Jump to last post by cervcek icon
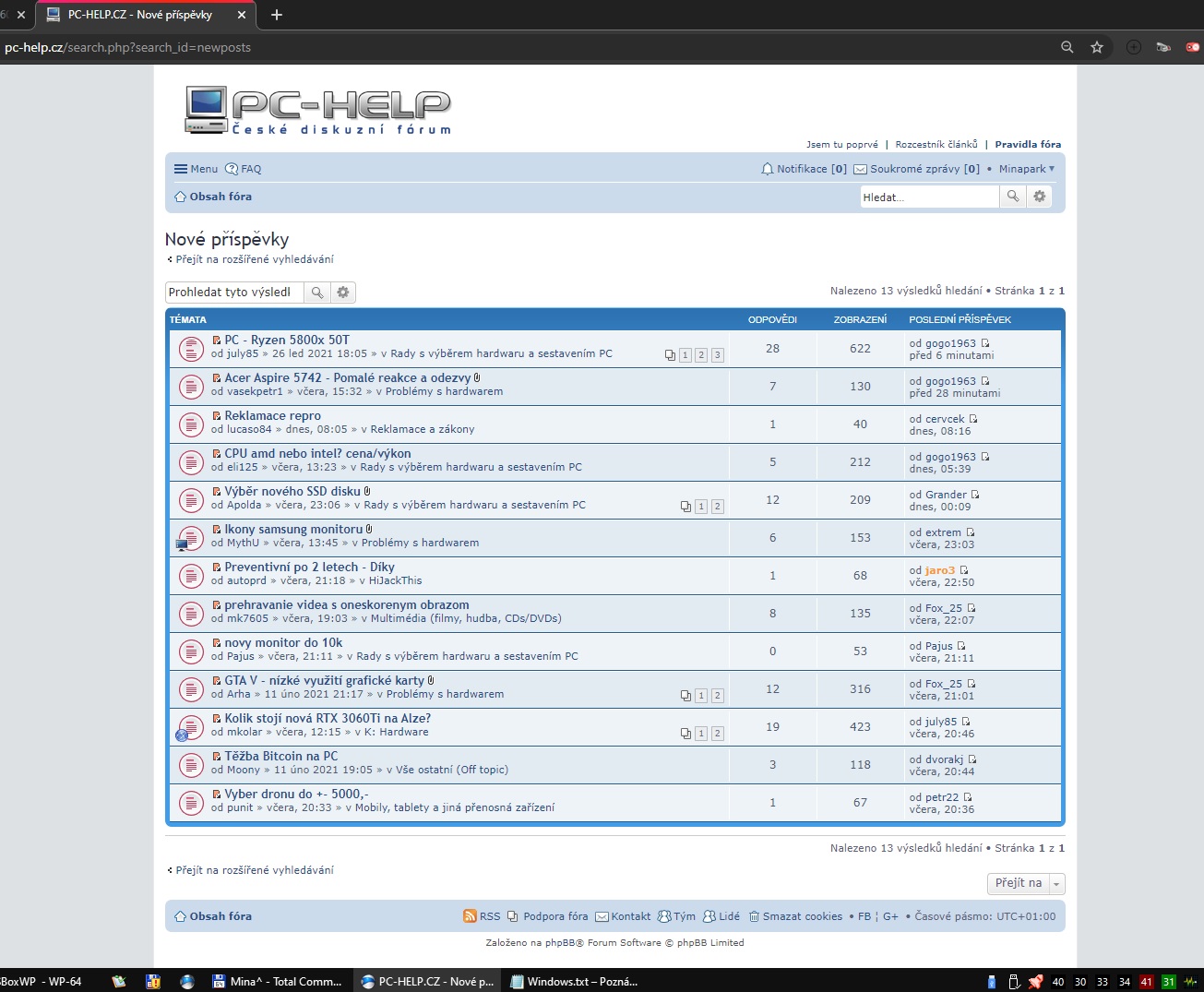Screen dimensions: 1204x992 (973, 419)
